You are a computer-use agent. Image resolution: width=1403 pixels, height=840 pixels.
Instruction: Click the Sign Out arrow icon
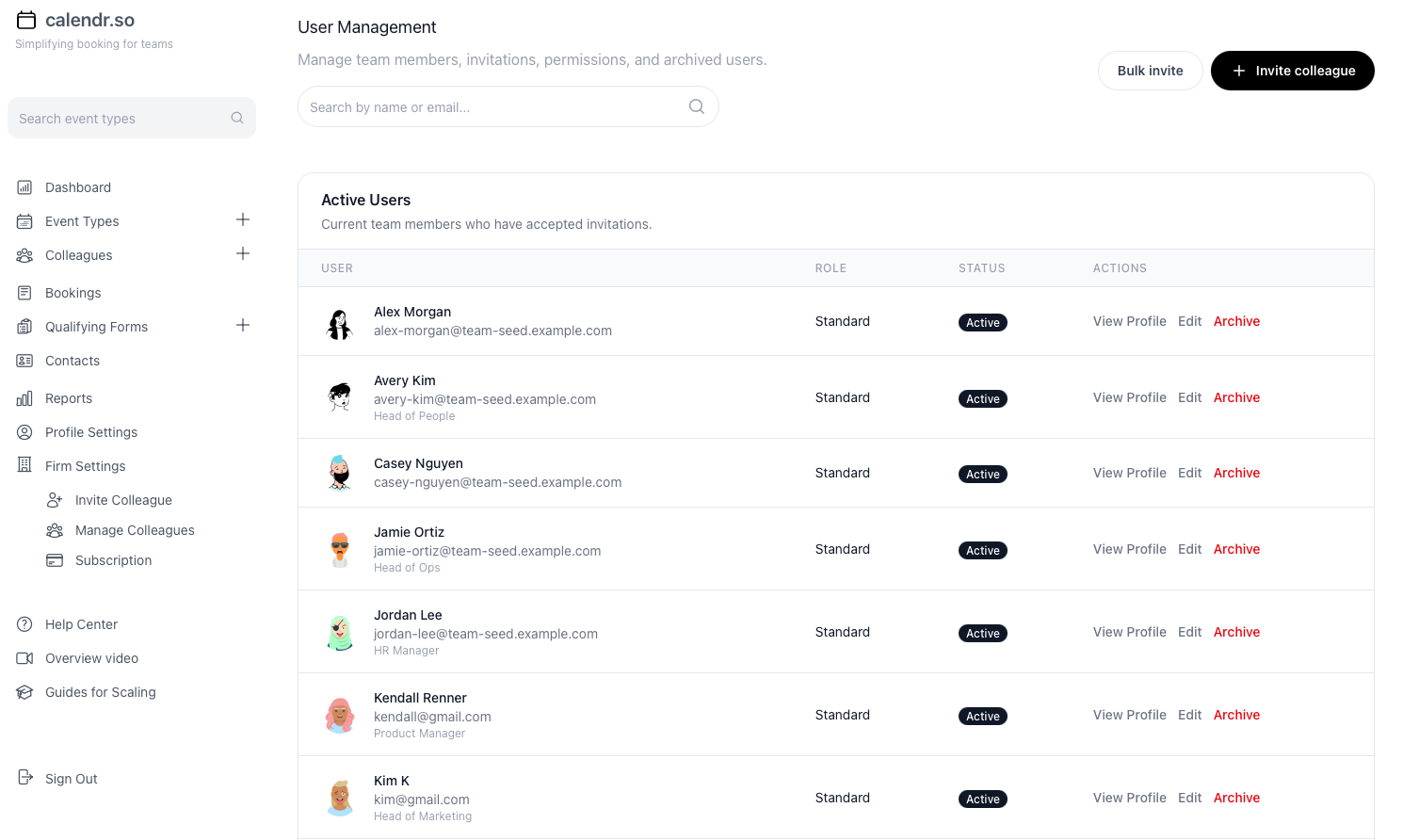(24, 778)
